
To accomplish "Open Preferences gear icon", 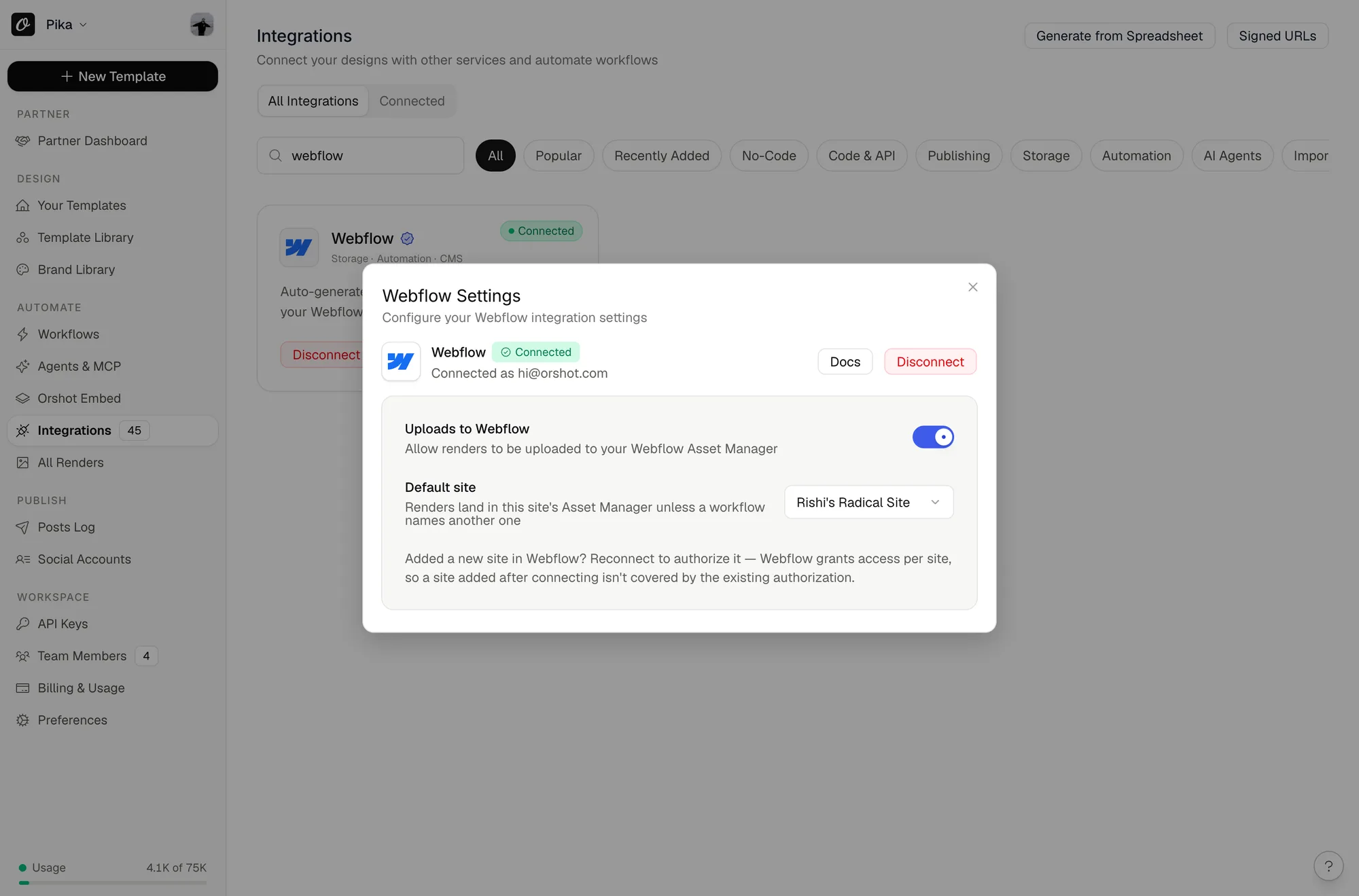I will click(x=23, y=720).
